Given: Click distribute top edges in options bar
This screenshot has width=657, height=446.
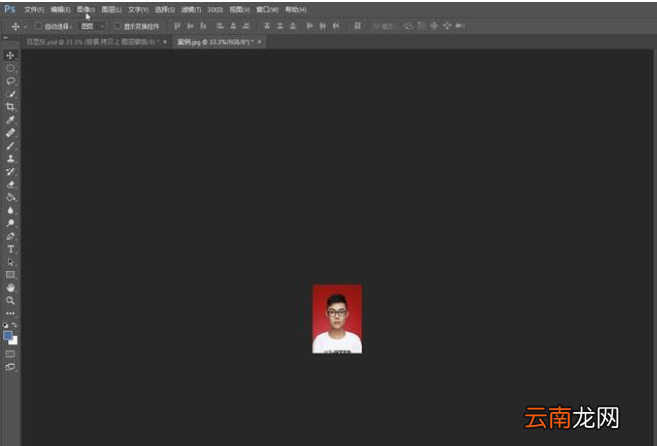Looking at the screenshot, I should (267, 26).
